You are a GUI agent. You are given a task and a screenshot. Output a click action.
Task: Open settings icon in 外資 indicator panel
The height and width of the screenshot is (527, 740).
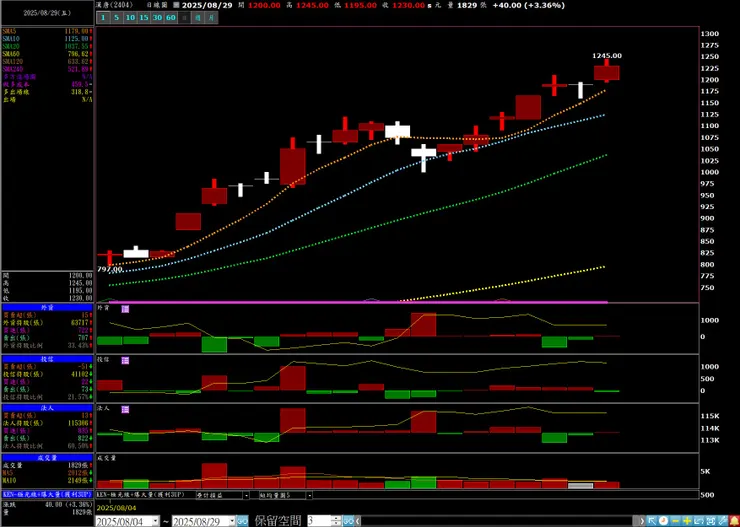coord(125,309)
